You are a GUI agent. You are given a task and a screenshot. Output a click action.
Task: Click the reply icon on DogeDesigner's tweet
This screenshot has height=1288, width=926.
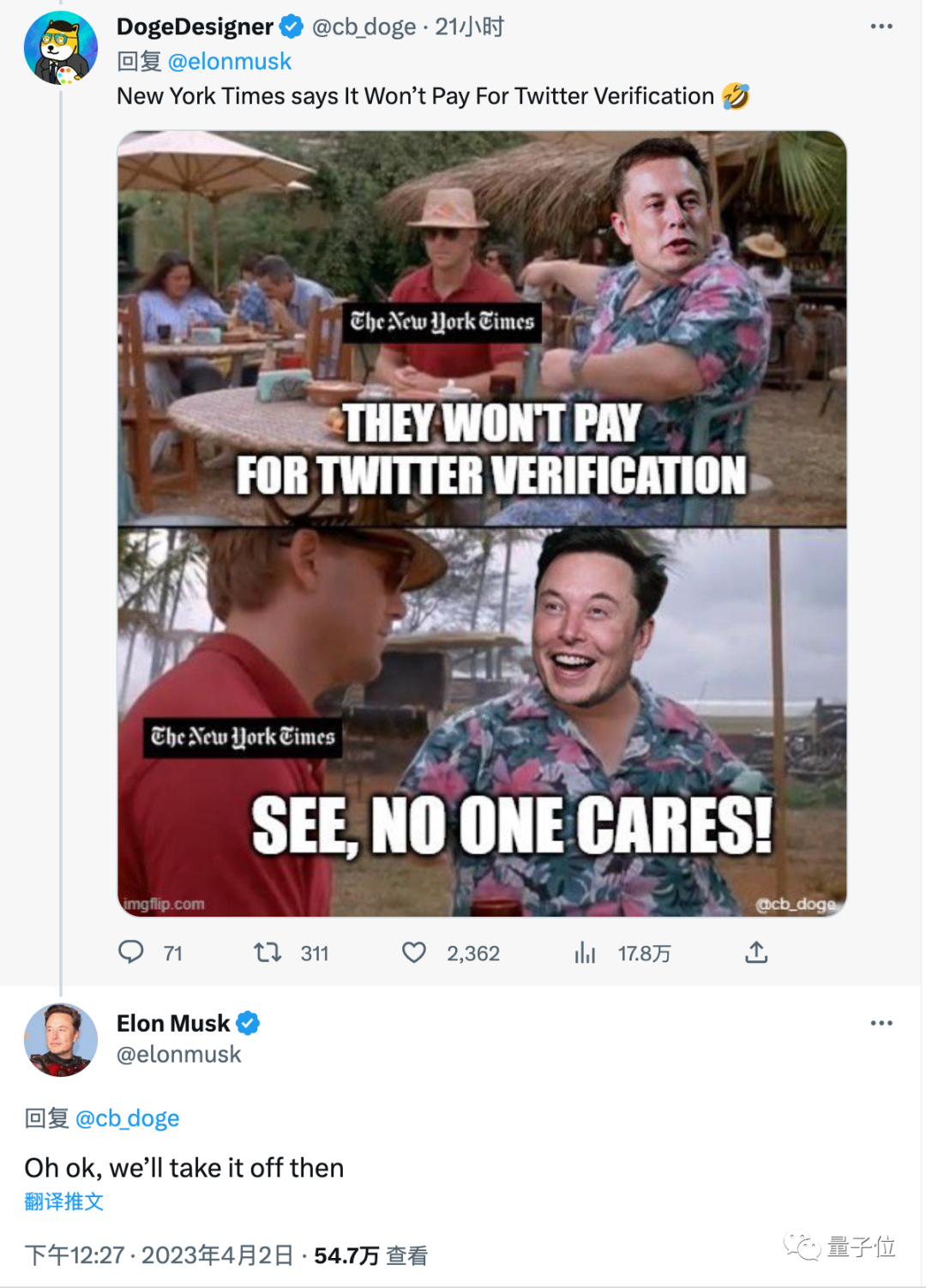coord(133,953)
